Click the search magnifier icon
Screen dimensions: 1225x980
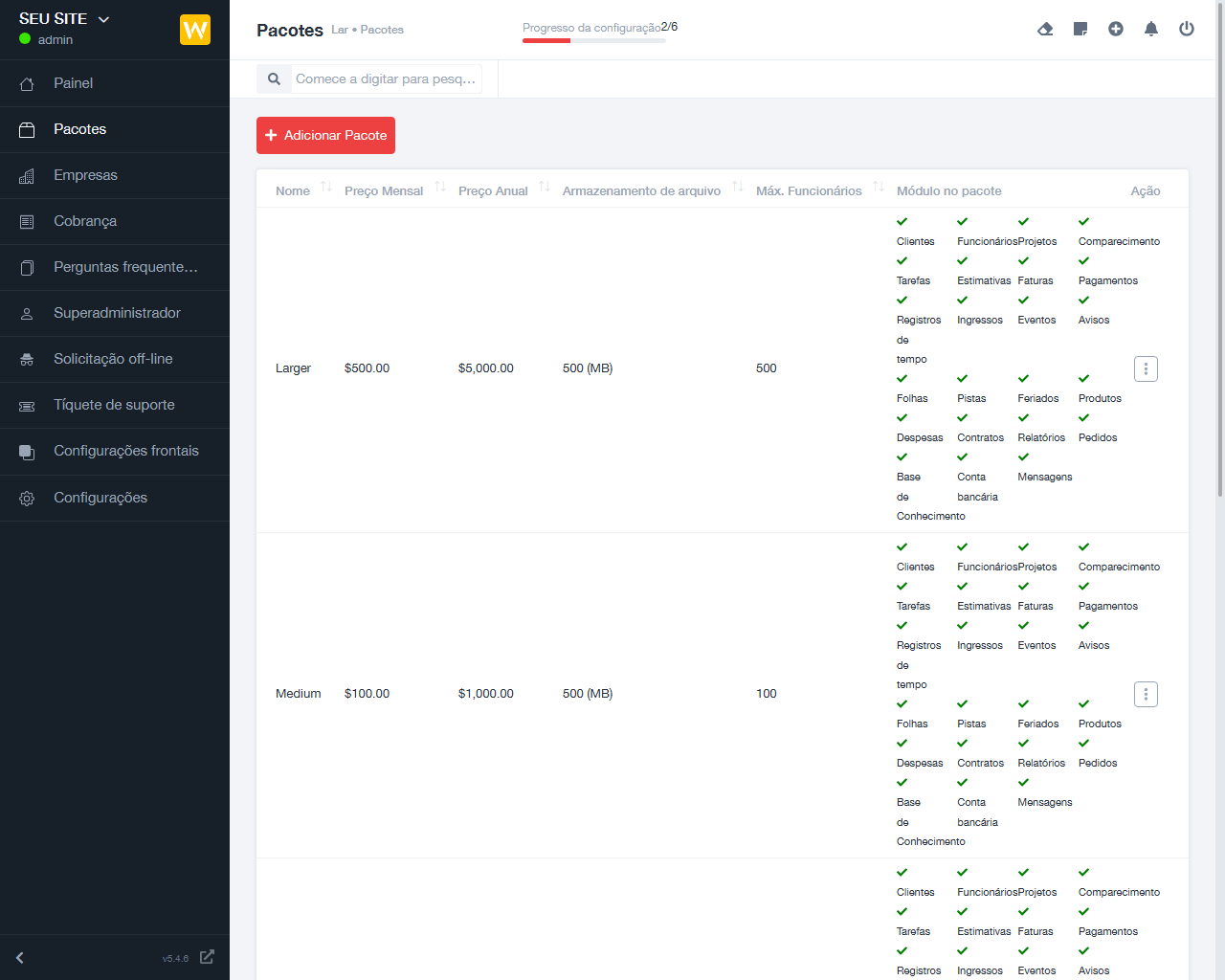tap(274, 78)
